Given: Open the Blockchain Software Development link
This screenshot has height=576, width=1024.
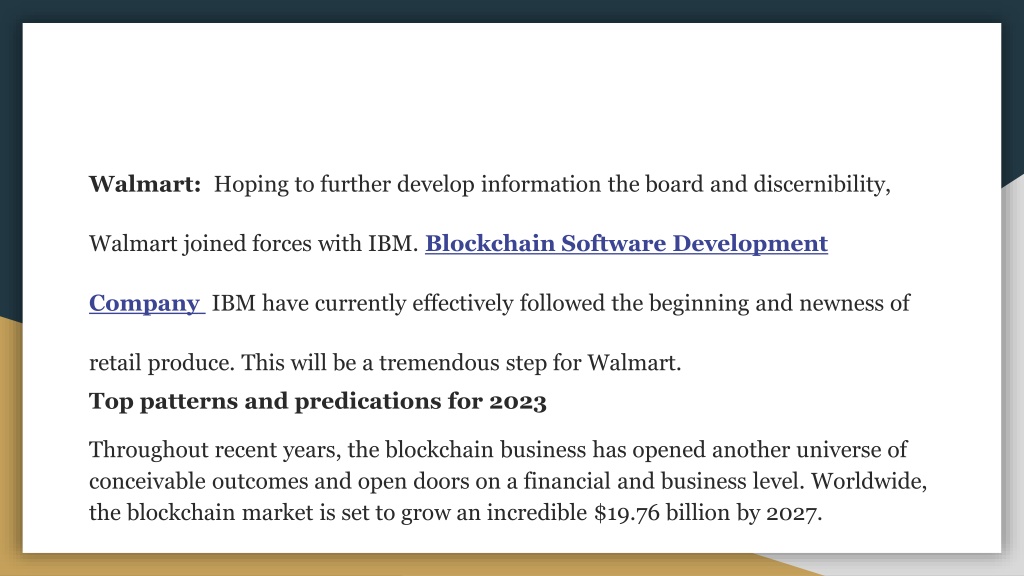Looking at the screenshot, I should pyautogui.click(x=626, y=244).
